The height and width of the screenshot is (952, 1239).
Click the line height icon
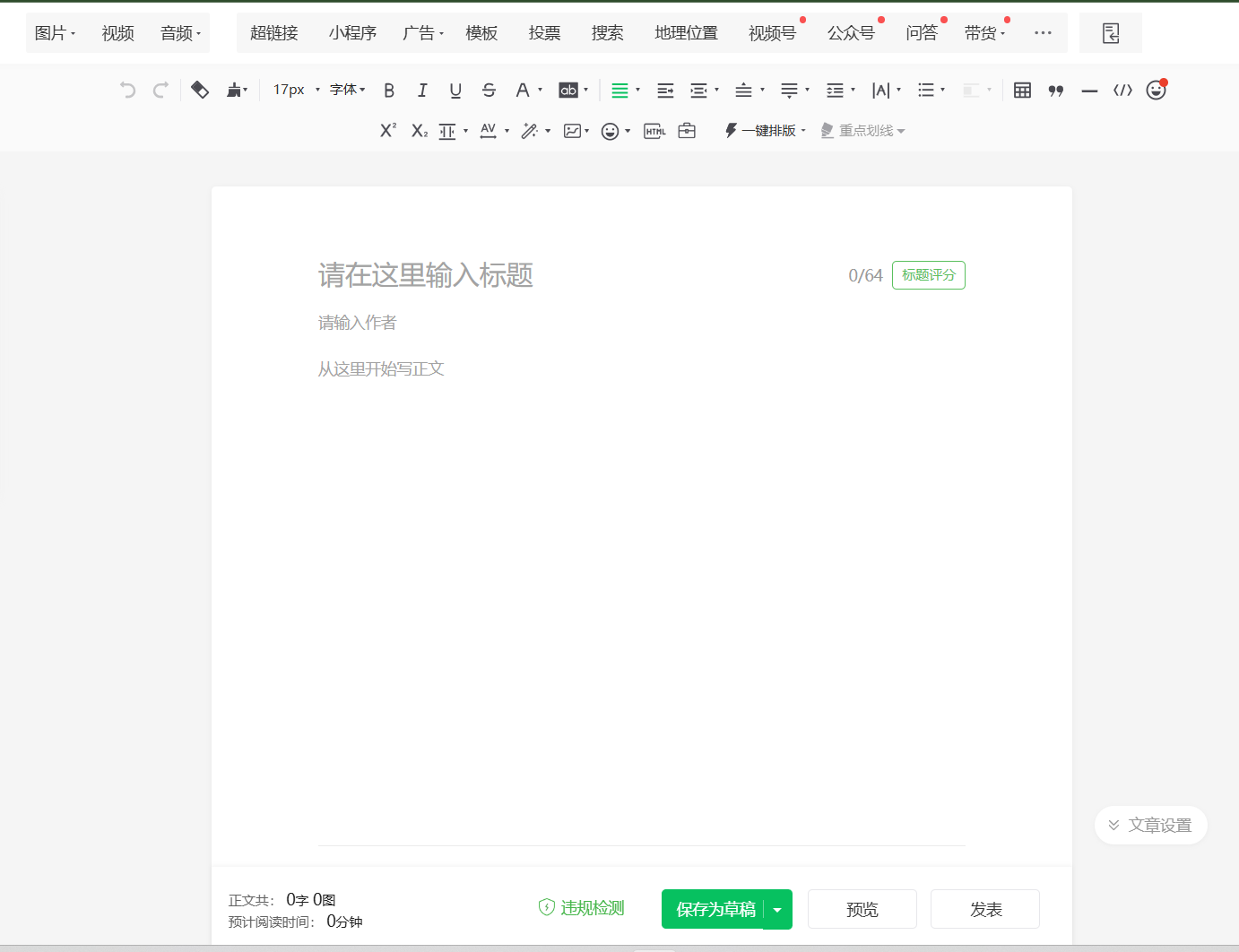coord(835,90)
